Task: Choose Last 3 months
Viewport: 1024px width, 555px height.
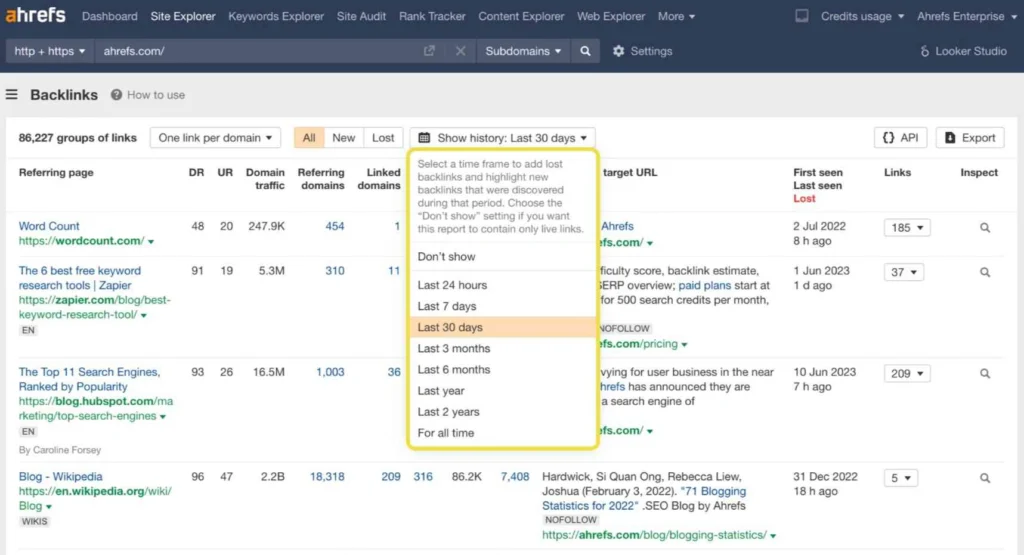Action: click(x=502, y=349)
